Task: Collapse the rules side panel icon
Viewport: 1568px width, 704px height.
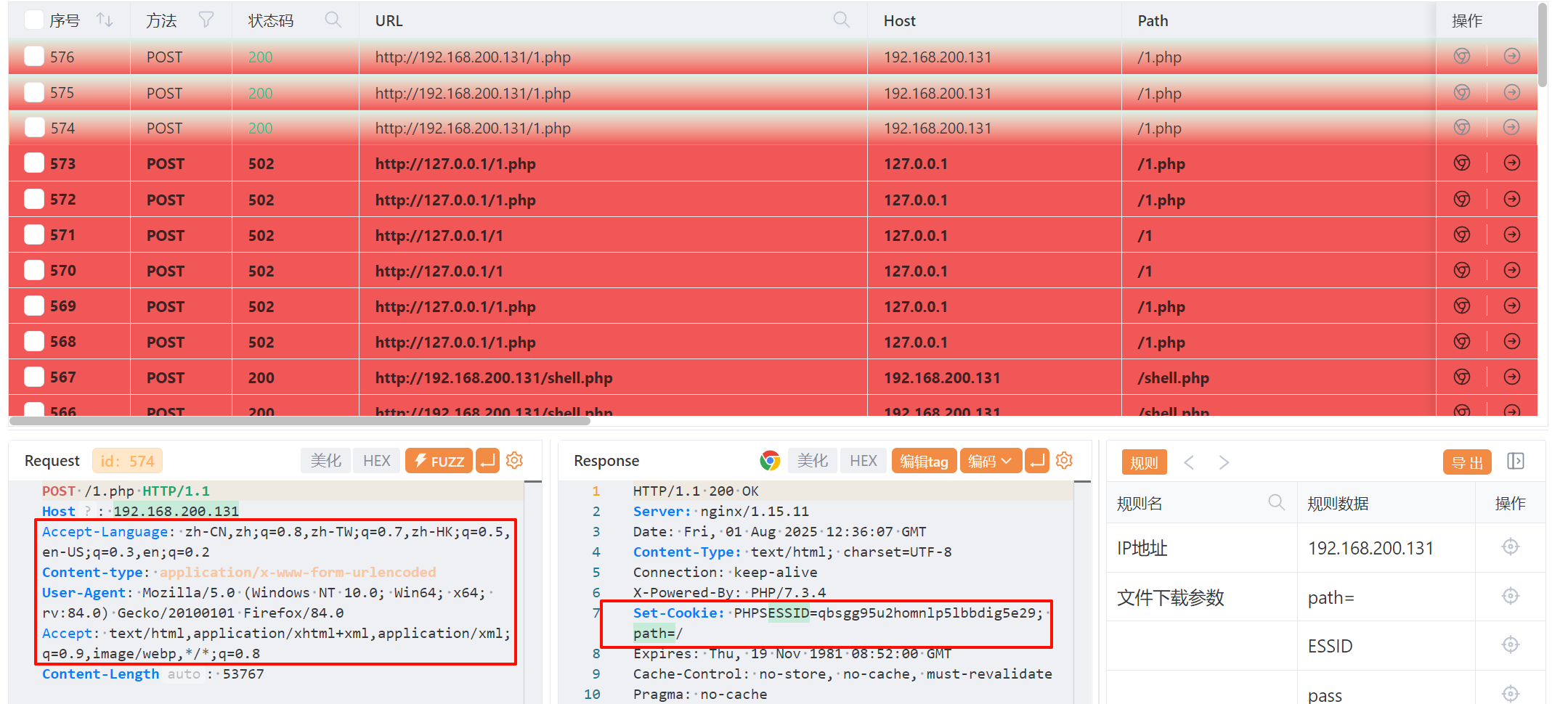Action: tap(1516, 462)
